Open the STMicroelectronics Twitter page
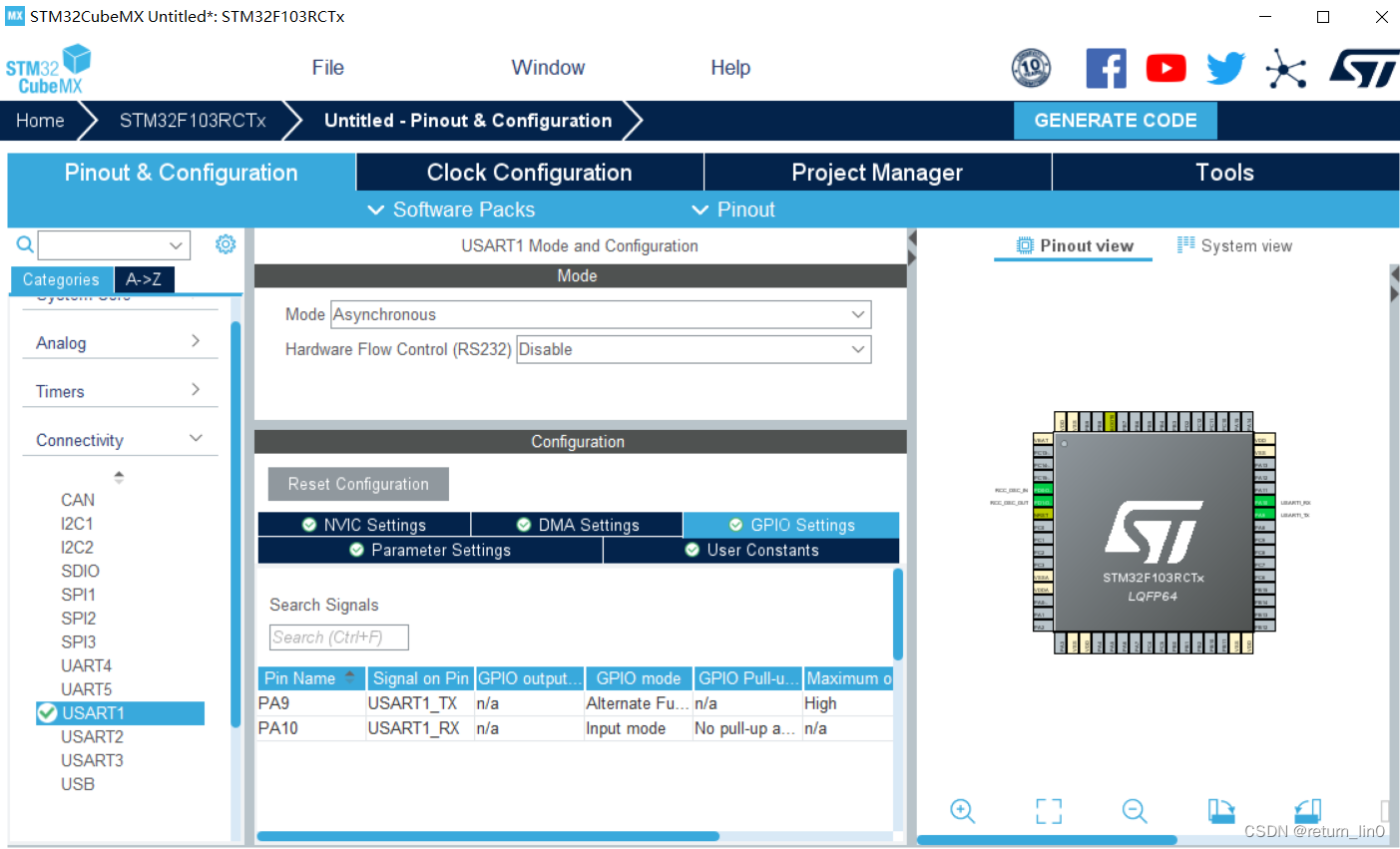 pyautogui.click(x=1225, y=68)
